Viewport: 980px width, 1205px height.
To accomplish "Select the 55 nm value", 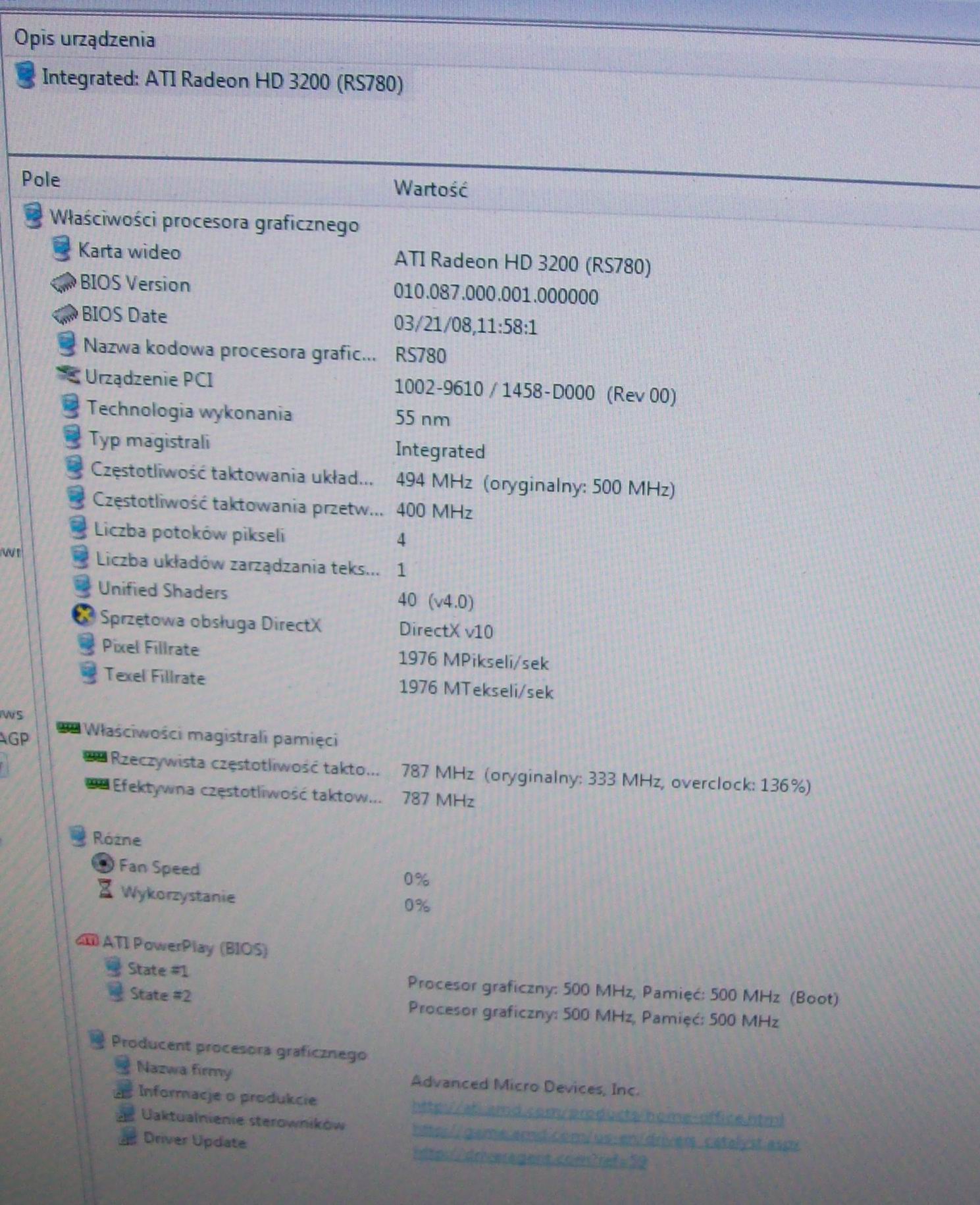I will [423, 419].
